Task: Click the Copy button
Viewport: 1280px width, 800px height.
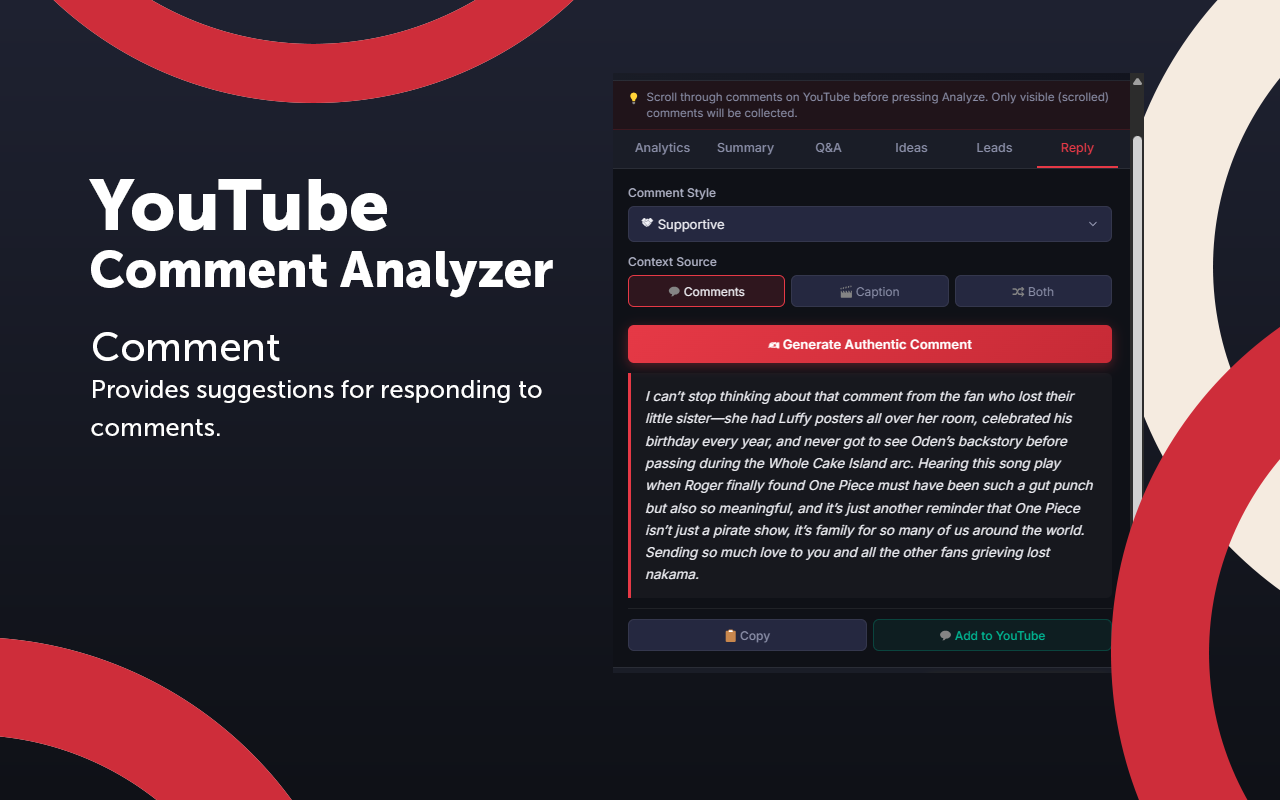Action: click(747, 635)
